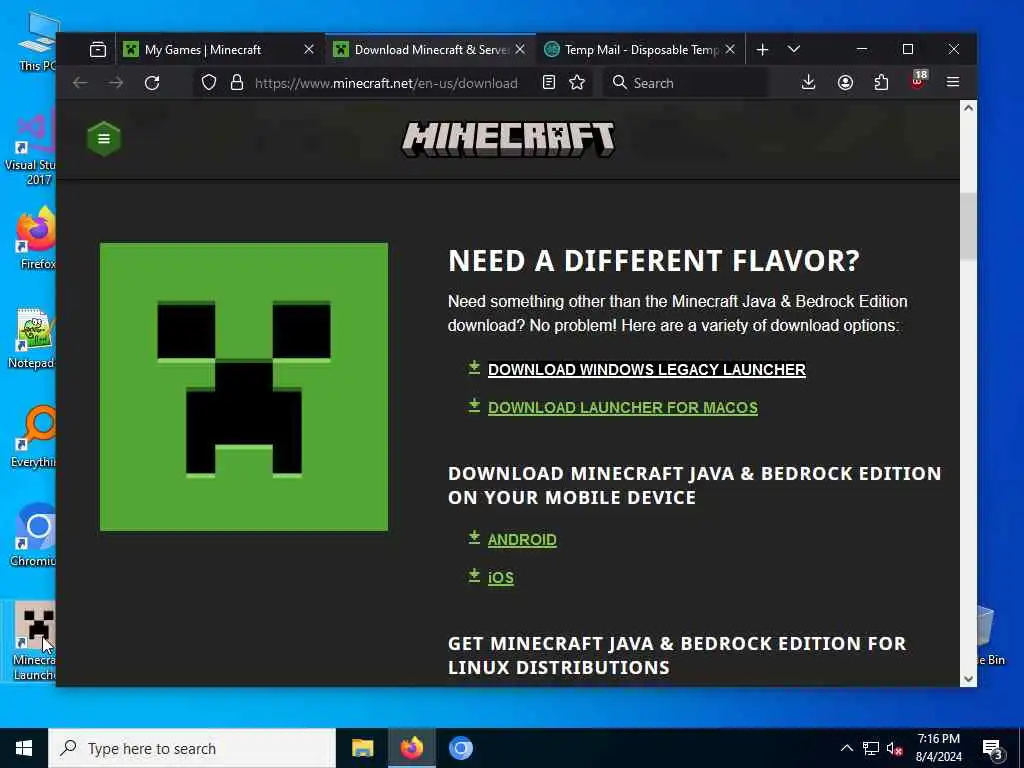
Task: Open the 7:16 PM clock and calendar
Action: pos(938,748)
